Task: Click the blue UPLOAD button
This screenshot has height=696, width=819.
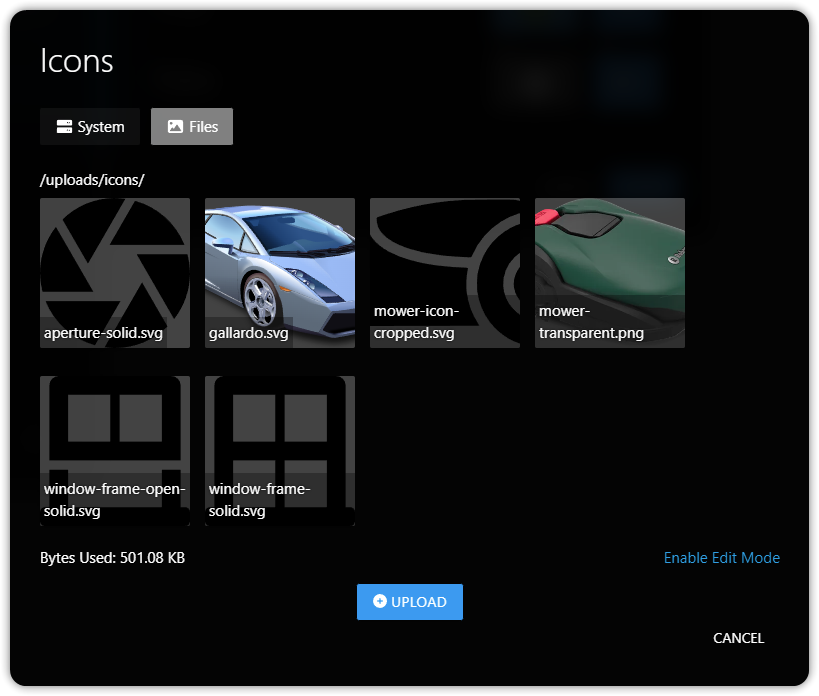Action: [x=410, y=601]
